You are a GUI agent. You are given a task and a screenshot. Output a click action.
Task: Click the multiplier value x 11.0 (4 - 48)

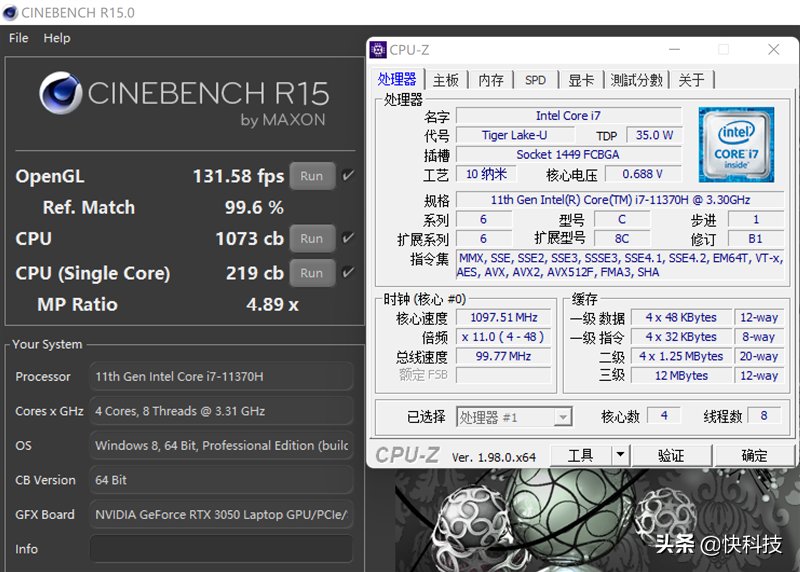[504, 337]
